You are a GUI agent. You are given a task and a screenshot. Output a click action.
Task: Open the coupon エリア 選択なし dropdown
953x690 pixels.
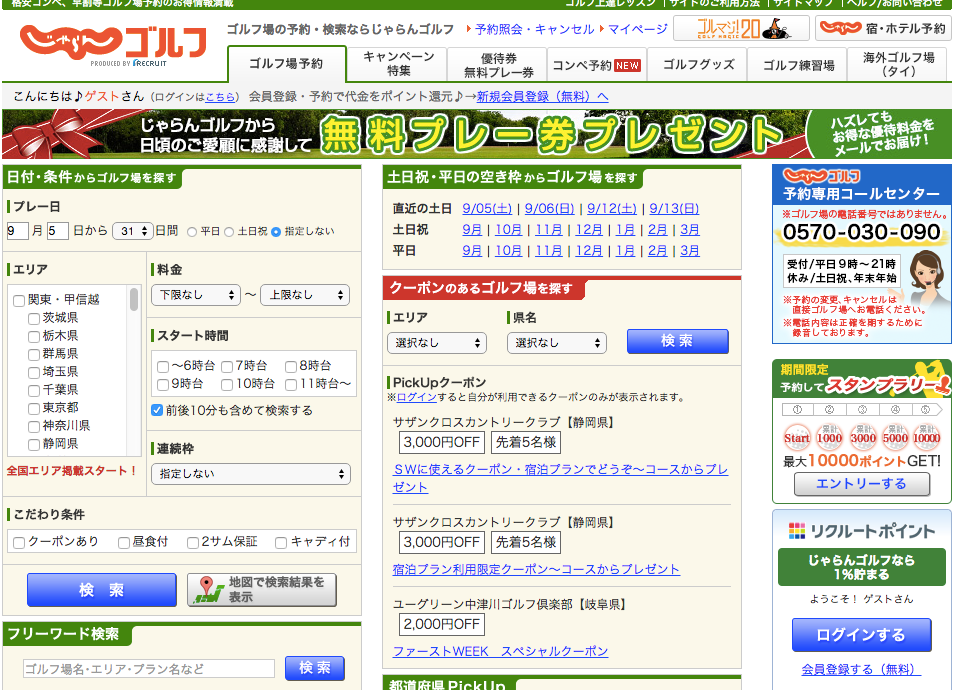(x=437, y=343)
